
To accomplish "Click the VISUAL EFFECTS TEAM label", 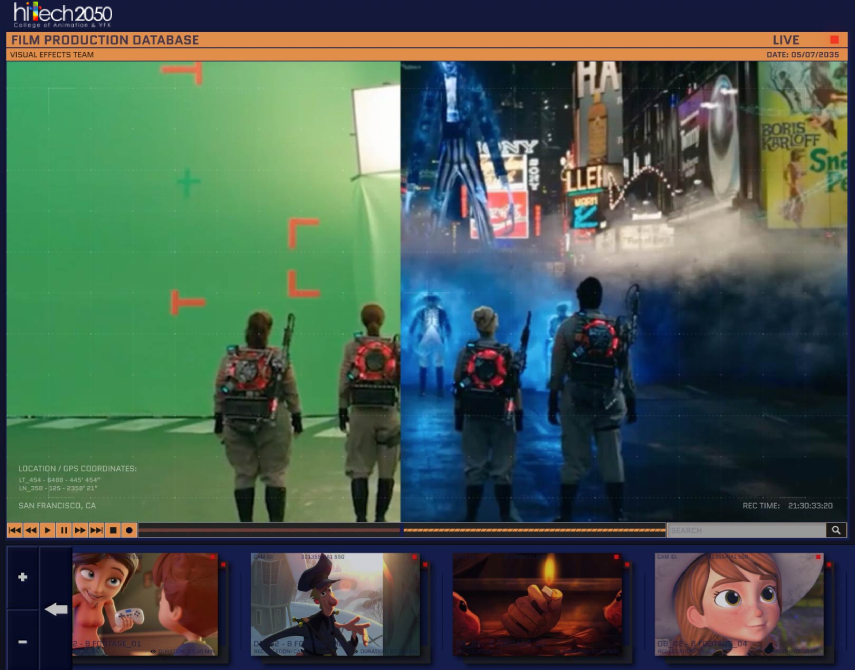I will click(x=52, y=55).
